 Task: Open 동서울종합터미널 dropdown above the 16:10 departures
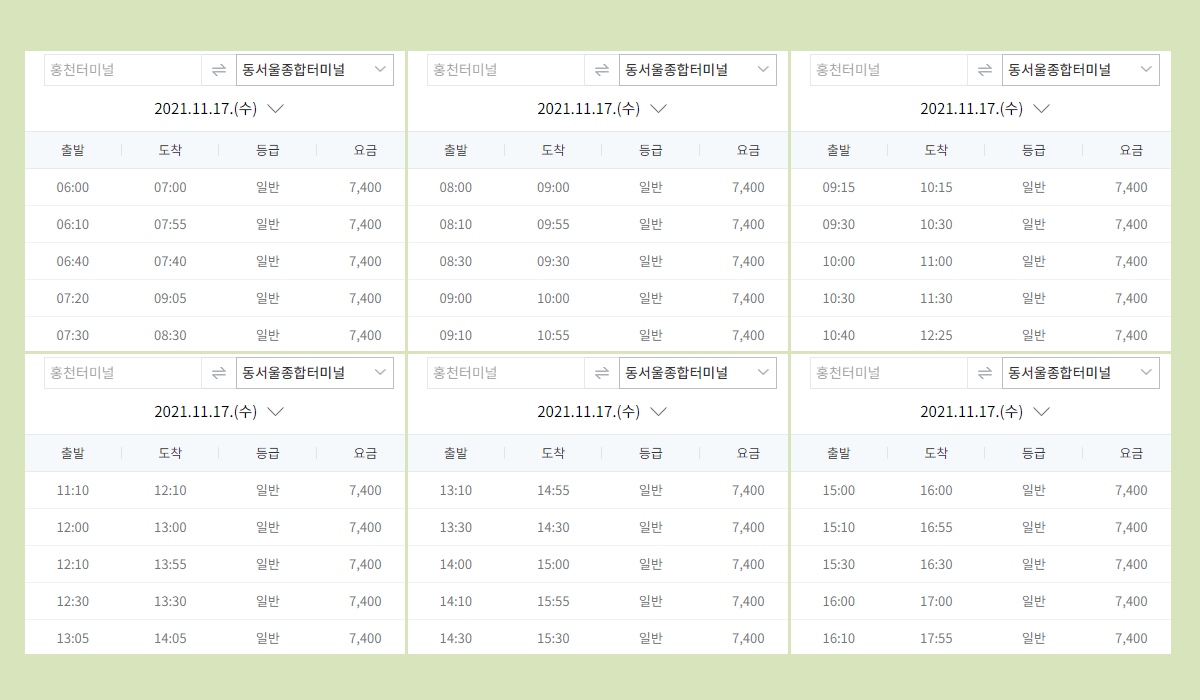point(1081,373)
